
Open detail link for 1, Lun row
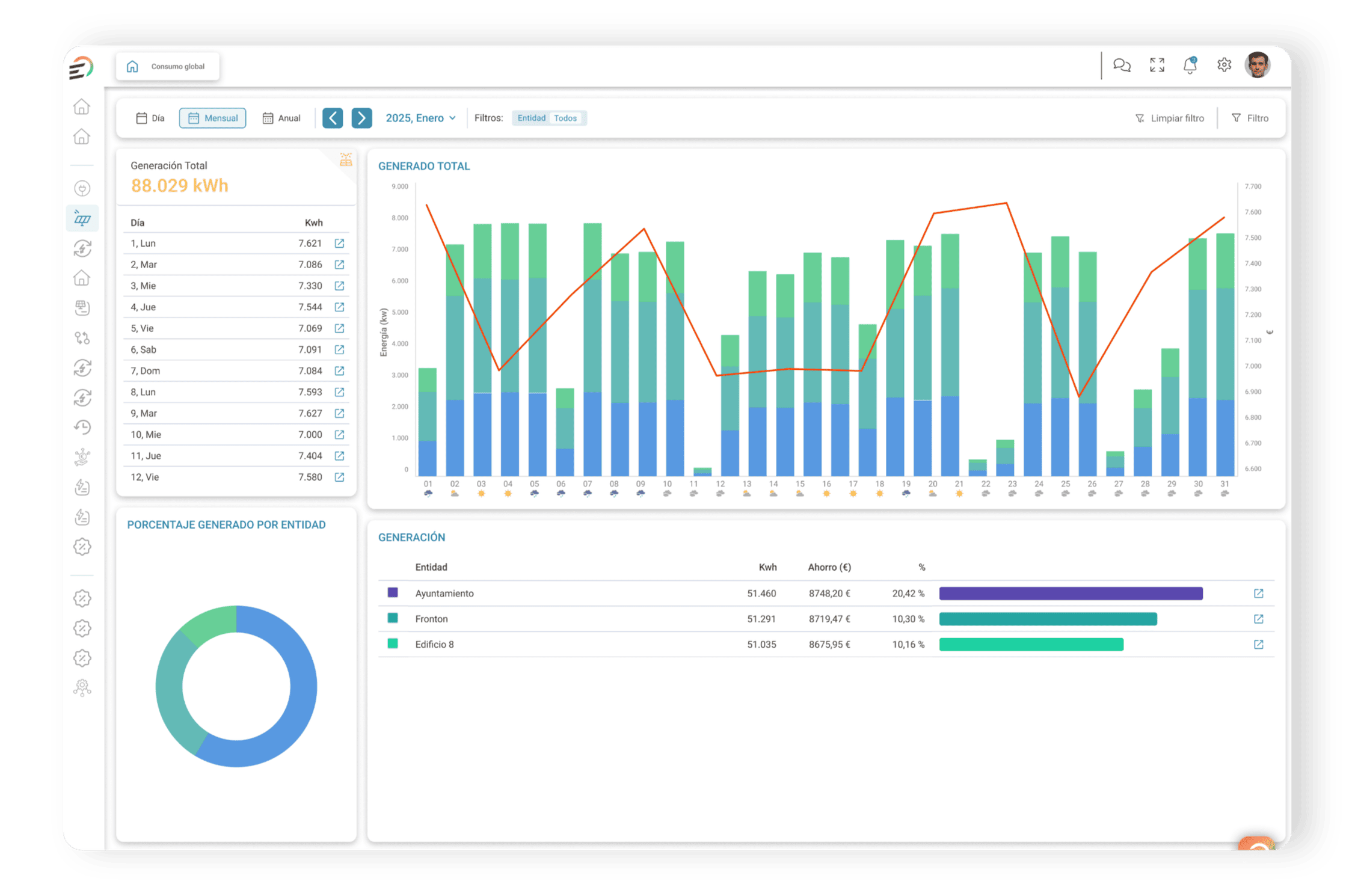(339, 243)
